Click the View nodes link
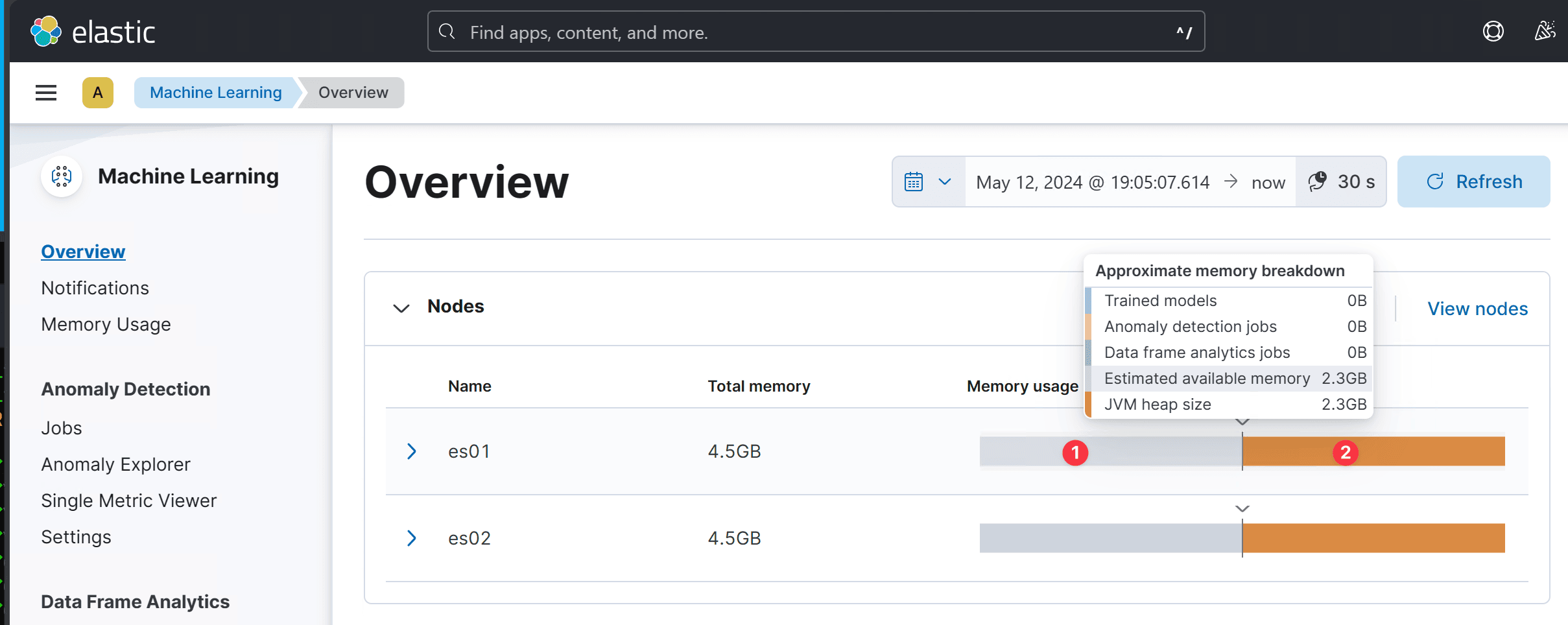The image size is (1568, 625). (x=1477, y=309)
